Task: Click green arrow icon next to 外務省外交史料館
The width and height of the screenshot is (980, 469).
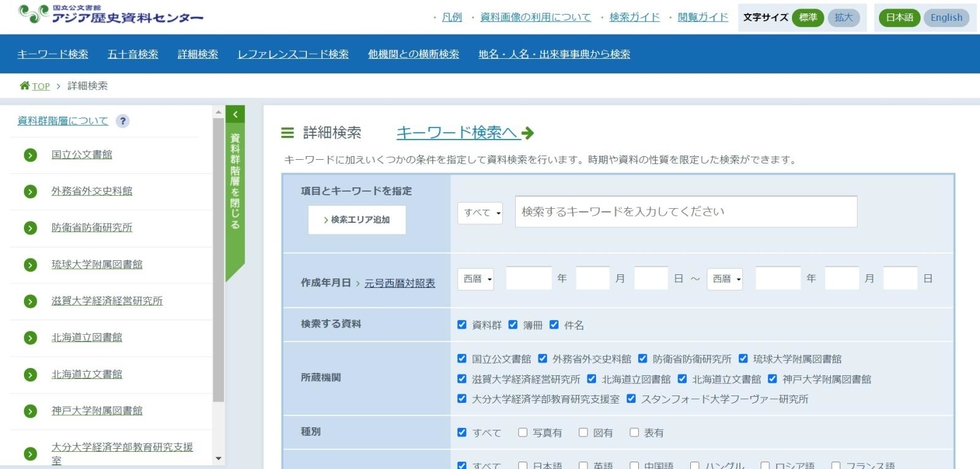Action: tap(31, 191)
